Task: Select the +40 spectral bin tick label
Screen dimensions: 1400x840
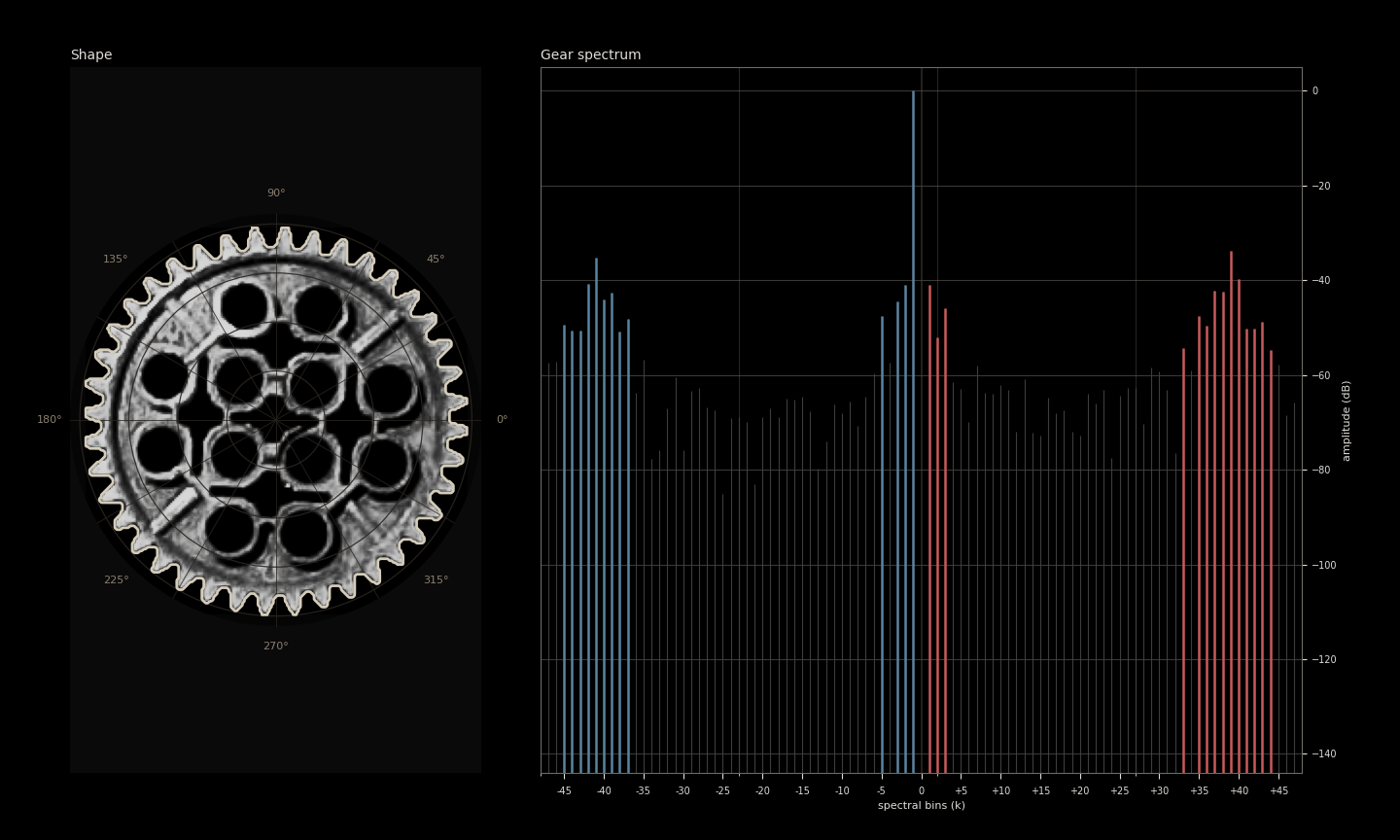Action: [1239, 791]
